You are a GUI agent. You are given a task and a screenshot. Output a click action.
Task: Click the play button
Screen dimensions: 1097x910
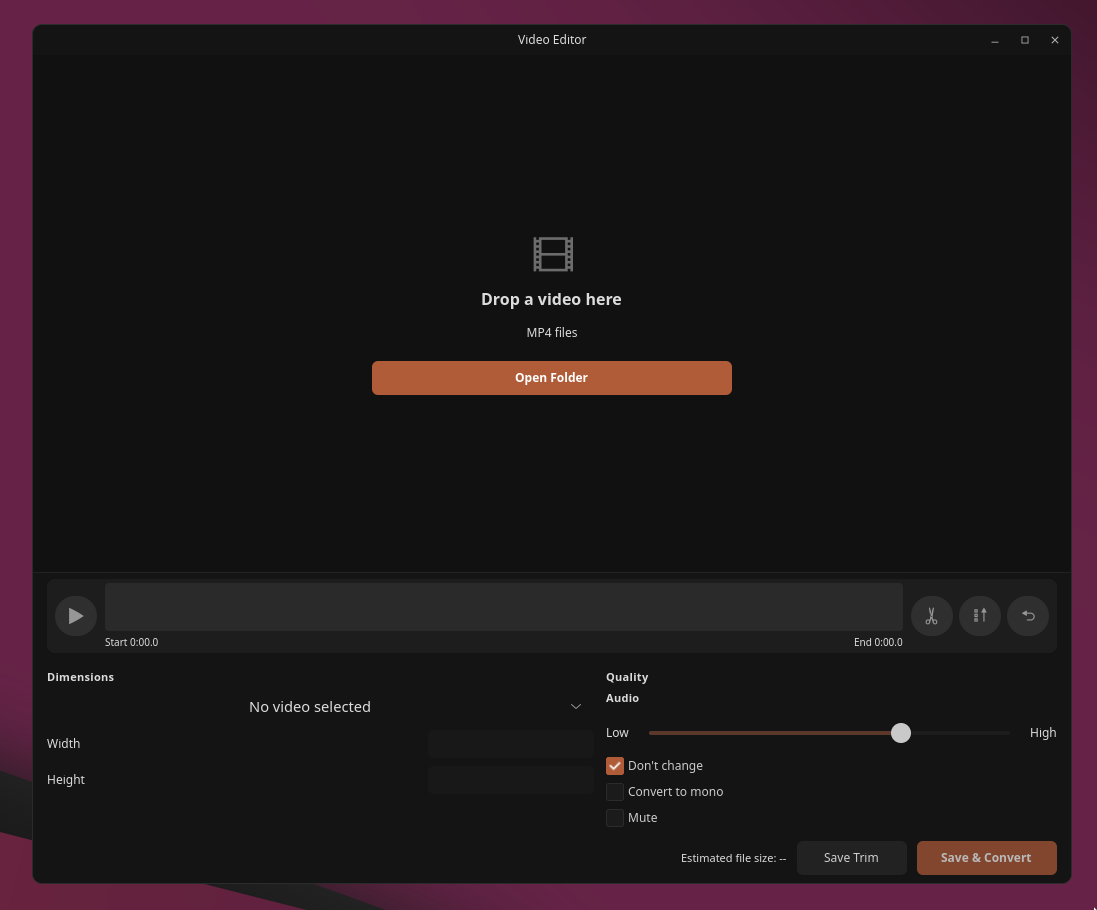coord(76,616)
